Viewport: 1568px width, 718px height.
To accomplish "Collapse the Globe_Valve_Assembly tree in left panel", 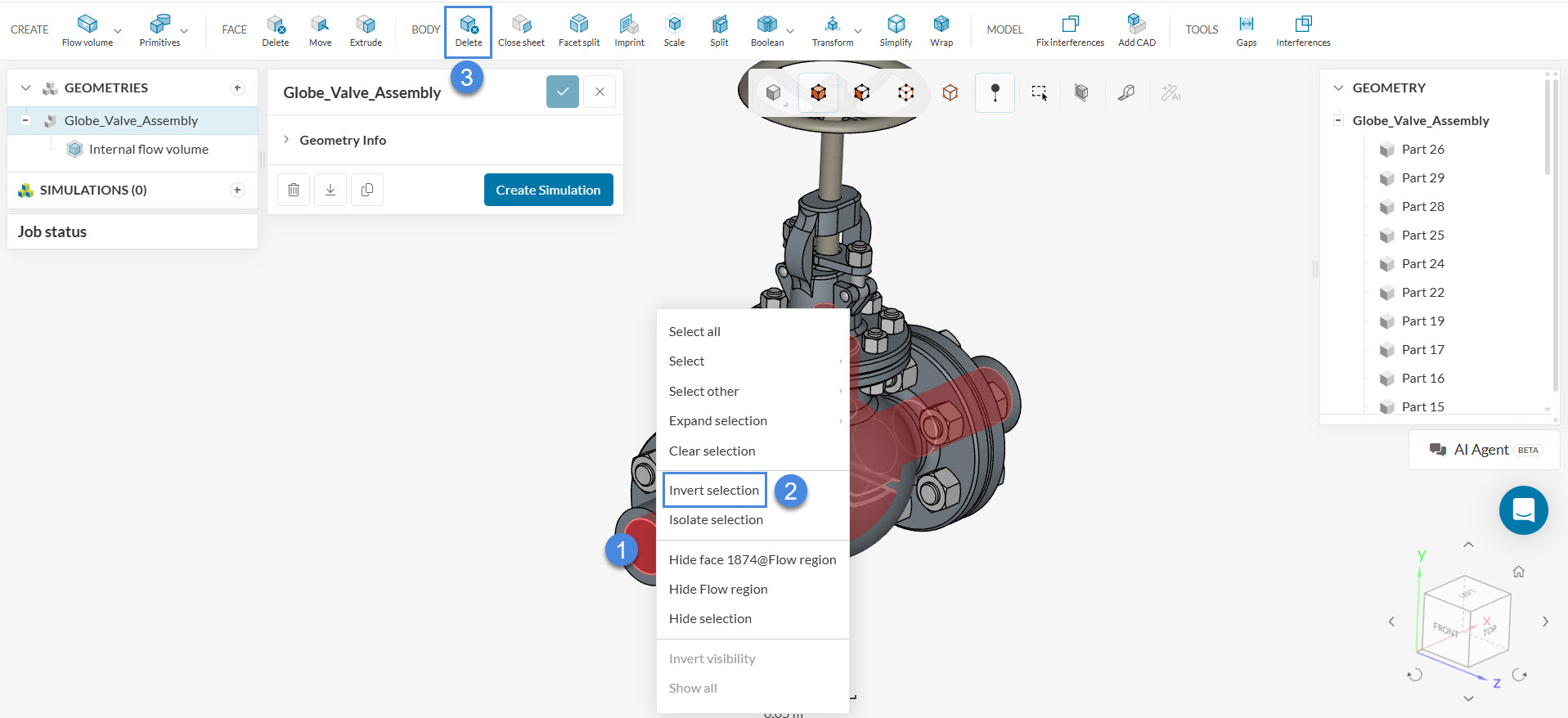I will point(25,121).
